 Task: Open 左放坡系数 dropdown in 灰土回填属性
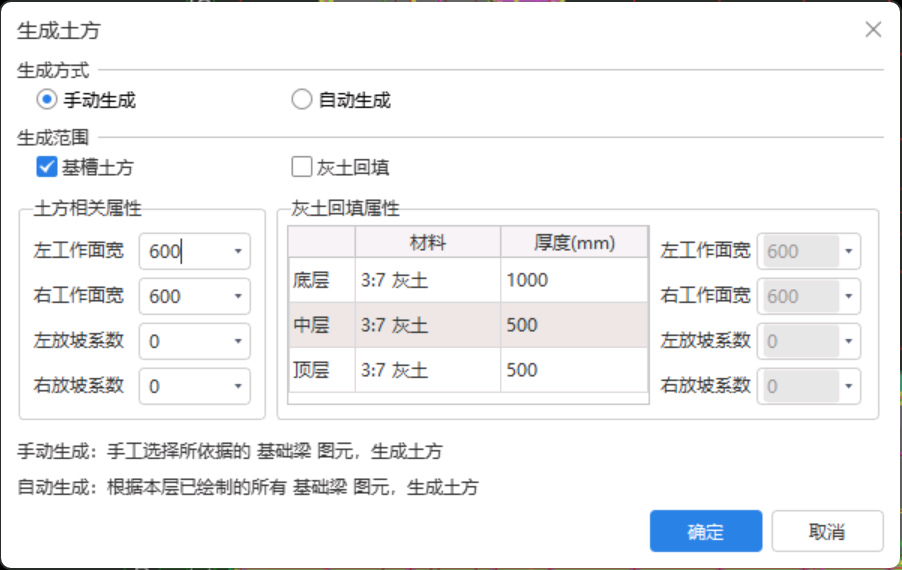pos(849,341)
